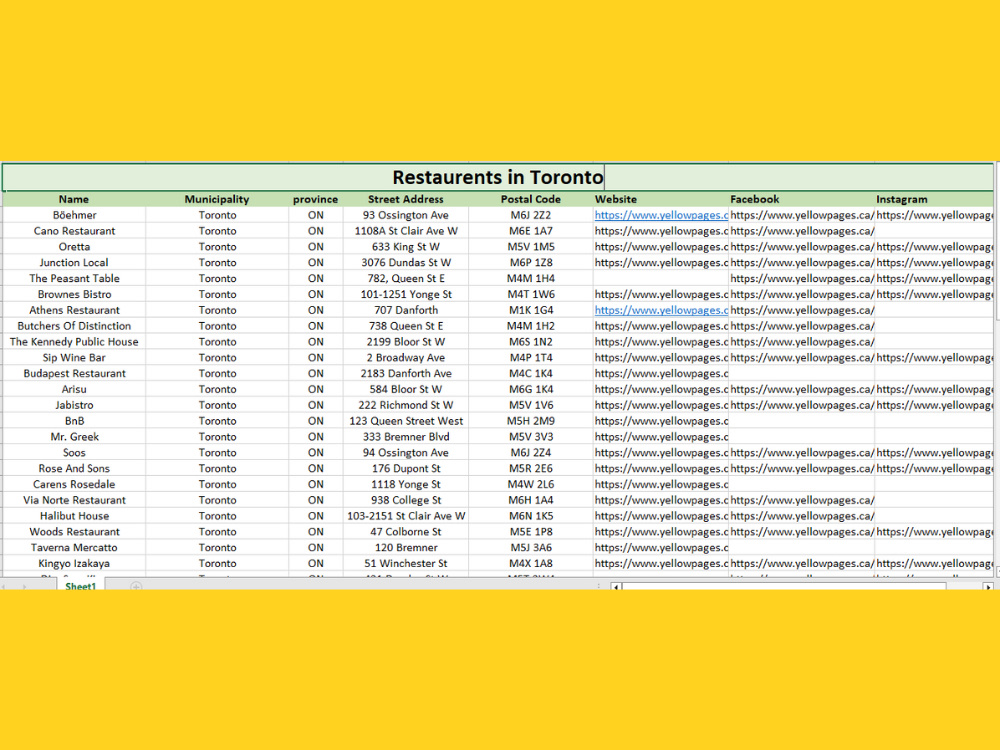Select the Municipality header cell
Screen dimensions: 1000x750
coord(217,199)
